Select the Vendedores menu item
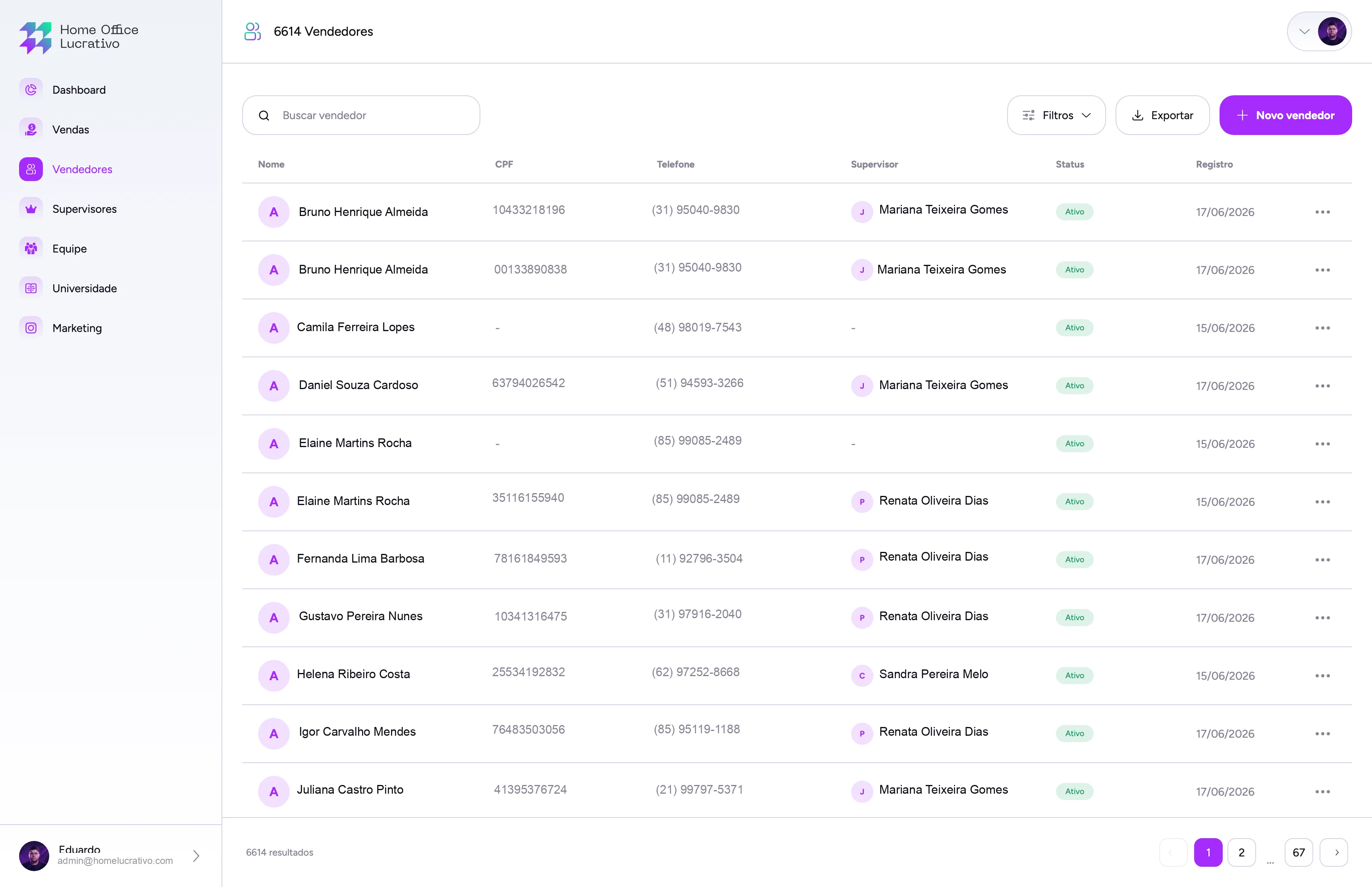Image resolution: width=1372 pixels, height=887 pixels. pyautogui.click(x=82, y=169)
